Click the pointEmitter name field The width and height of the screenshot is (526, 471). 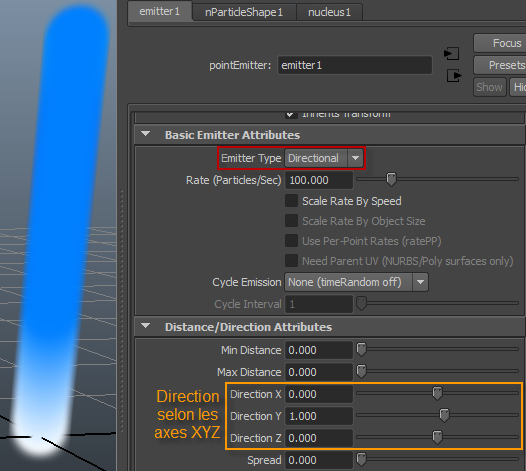pyautogui.click(x=355, y=65)
